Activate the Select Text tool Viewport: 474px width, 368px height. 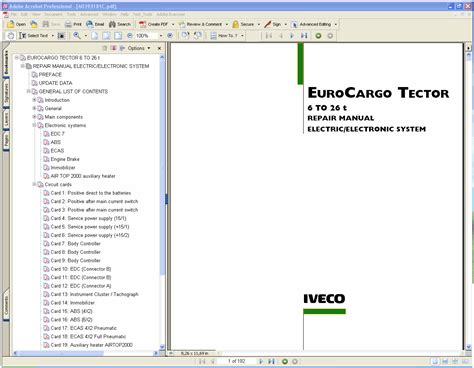coord(33,36)
